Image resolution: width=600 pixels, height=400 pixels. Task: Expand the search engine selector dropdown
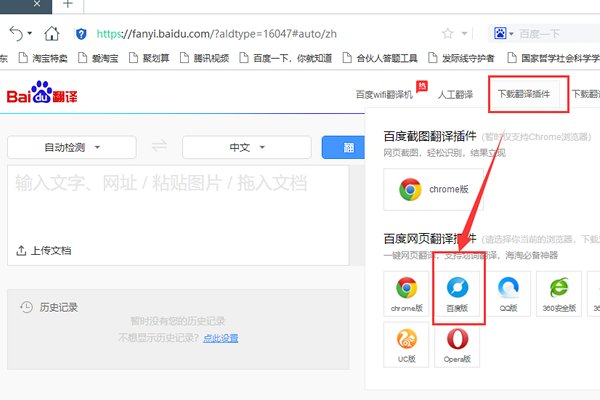511,34
